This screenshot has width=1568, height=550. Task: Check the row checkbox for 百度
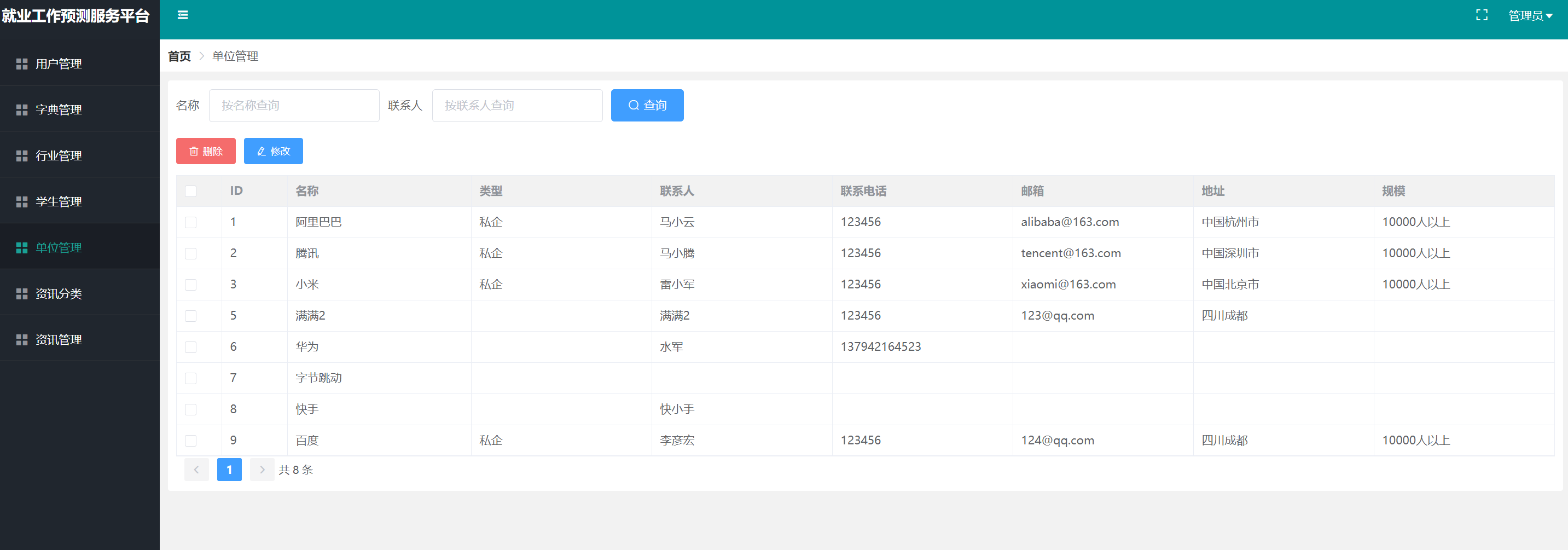(x=190, y=441)
